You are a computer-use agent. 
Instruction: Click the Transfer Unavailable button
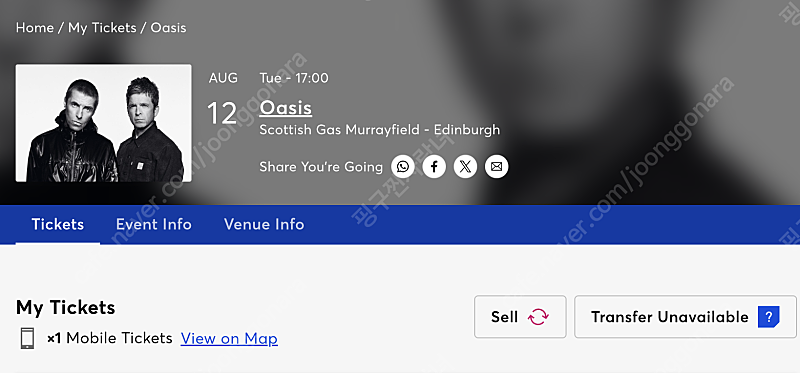click(685, 317)
